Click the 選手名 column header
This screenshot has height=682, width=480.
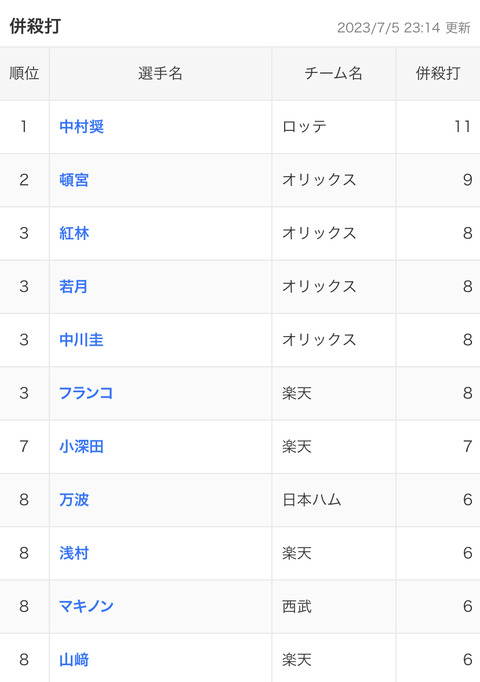pyautogui.click(x=160, y=73)
